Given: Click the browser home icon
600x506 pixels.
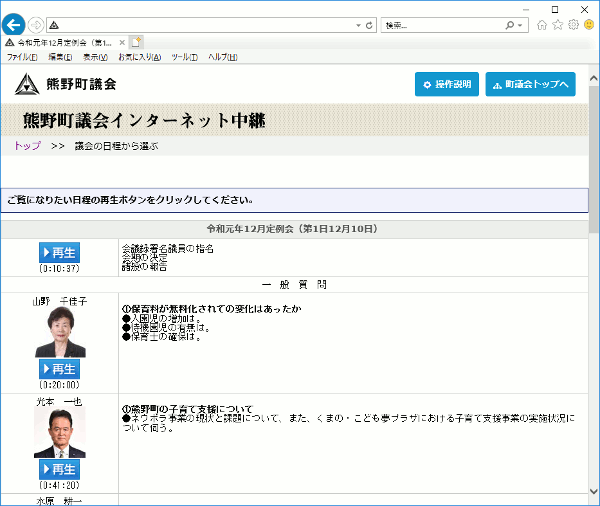Looking at the screenshot, I should click(x=541, y=25).
